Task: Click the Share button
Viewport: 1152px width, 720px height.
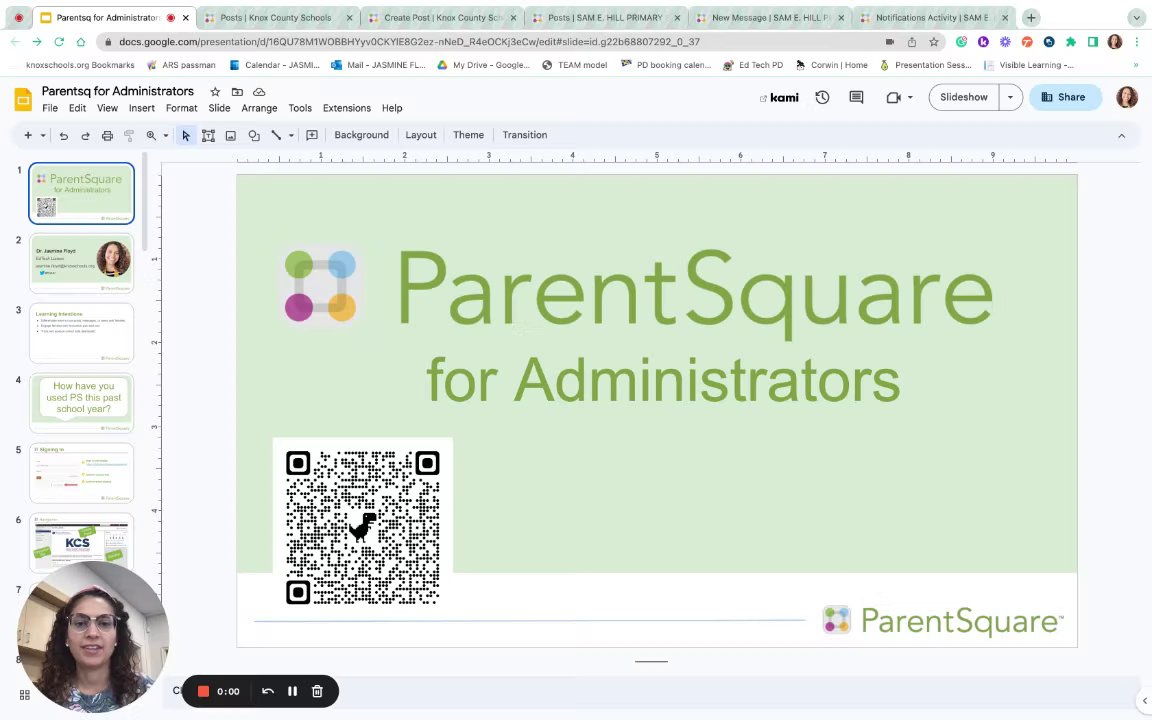Action: point(1065,97)
